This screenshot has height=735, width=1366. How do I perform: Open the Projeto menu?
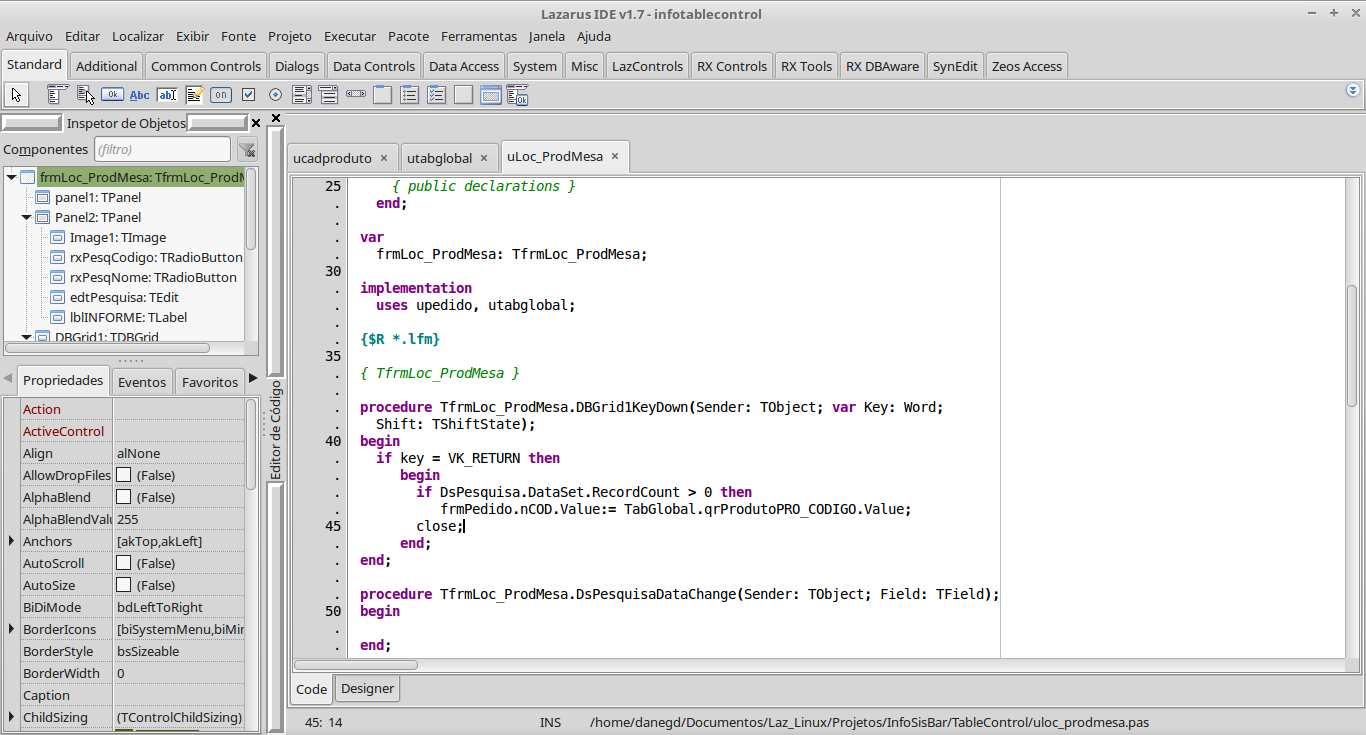coord(290,36)
